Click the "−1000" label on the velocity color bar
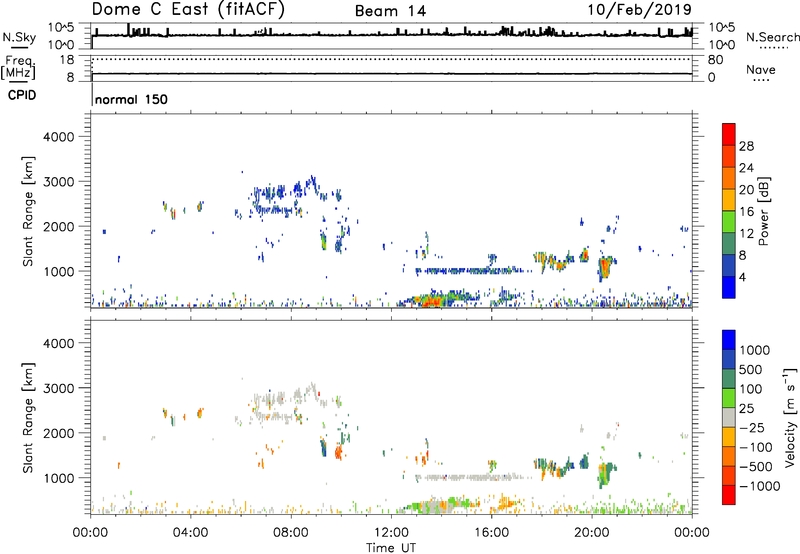The image size is (800, 554). pos(760,486)
